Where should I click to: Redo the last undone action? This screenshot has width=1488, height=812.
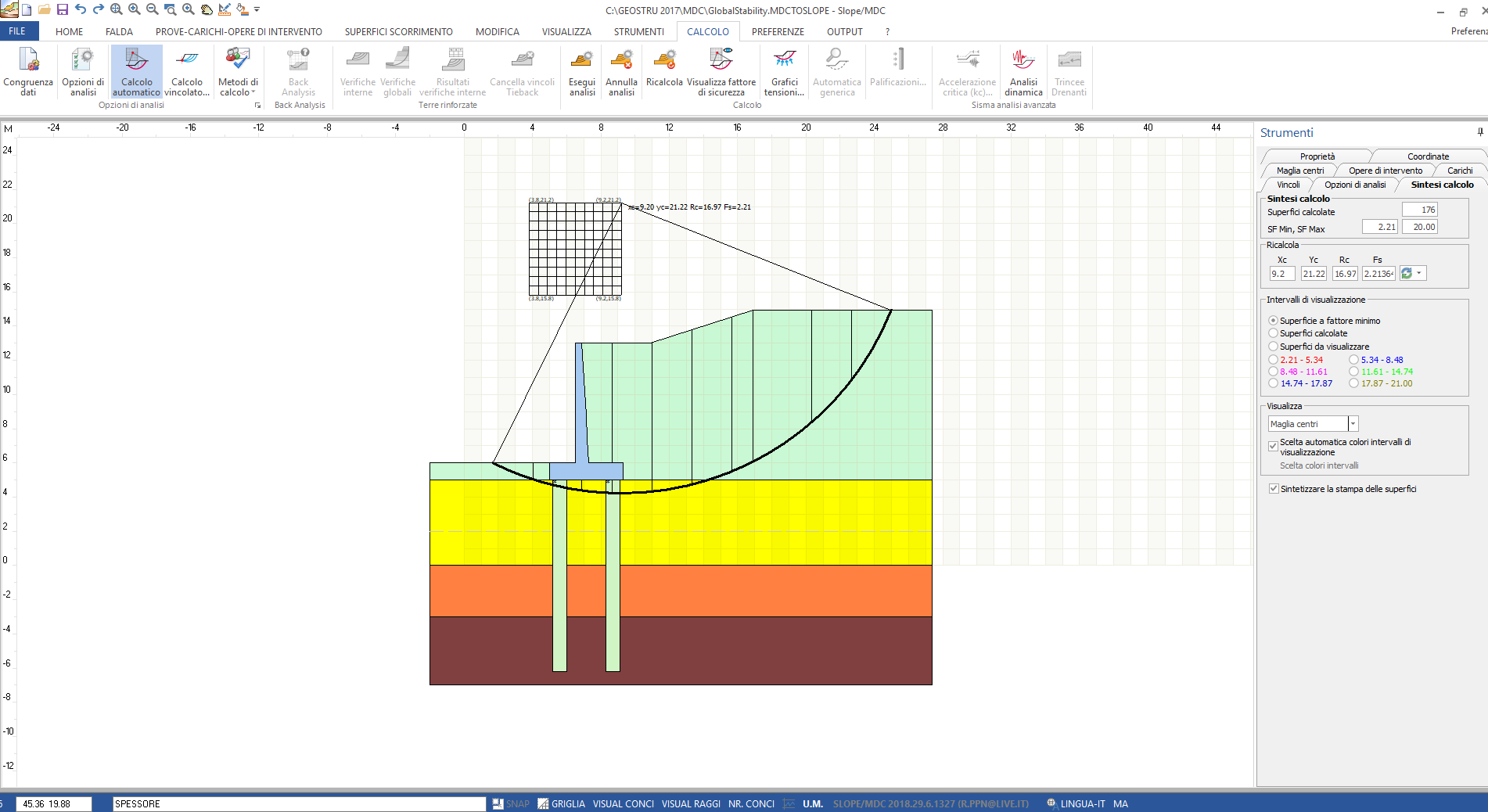click(x=99, y=9)
